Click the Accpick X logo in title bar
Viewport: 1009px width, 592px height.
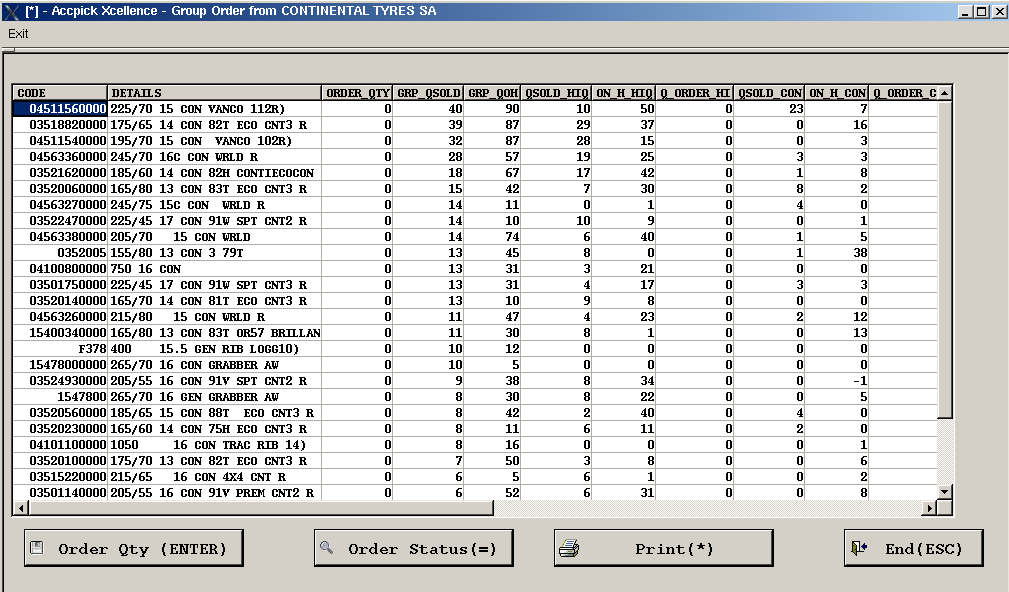(12, 11)
